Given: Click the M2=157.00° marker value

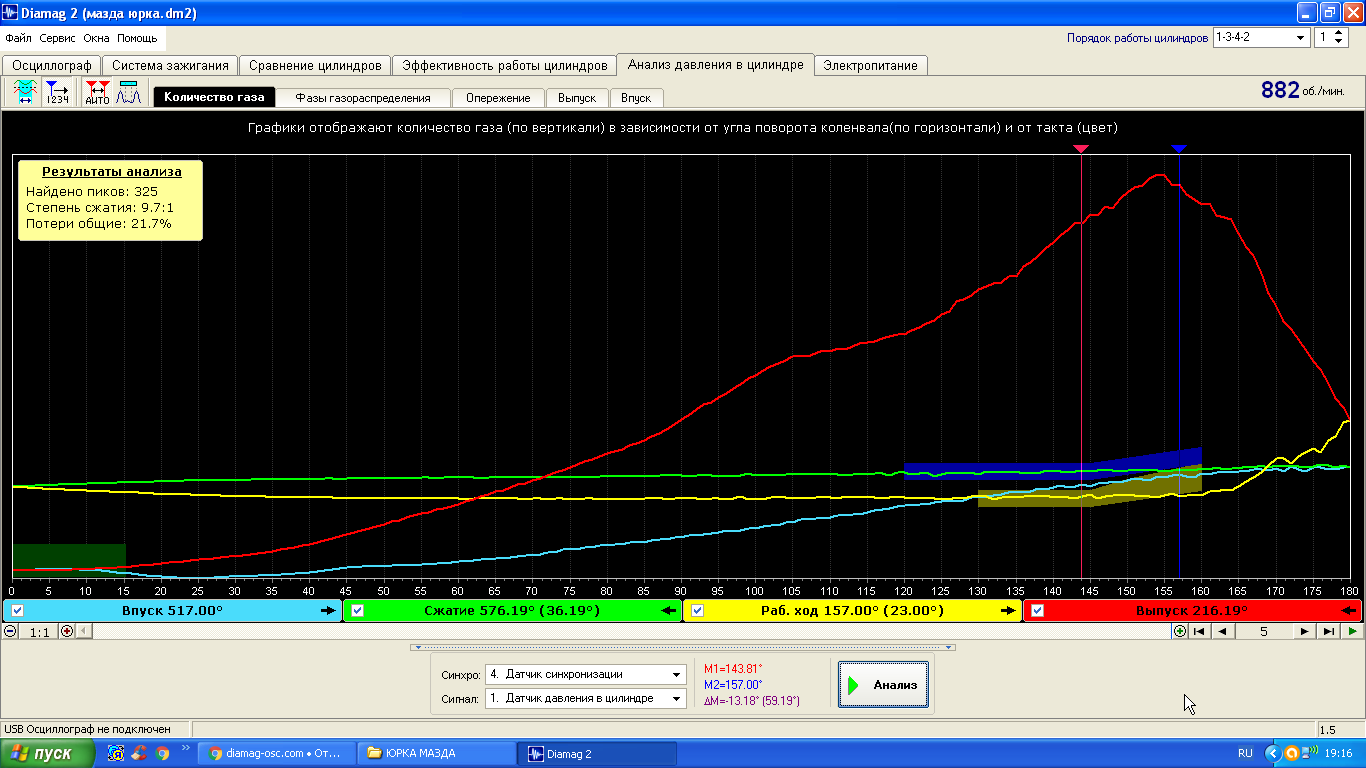Looking at the screenshot, I should (x=733, y=685).
